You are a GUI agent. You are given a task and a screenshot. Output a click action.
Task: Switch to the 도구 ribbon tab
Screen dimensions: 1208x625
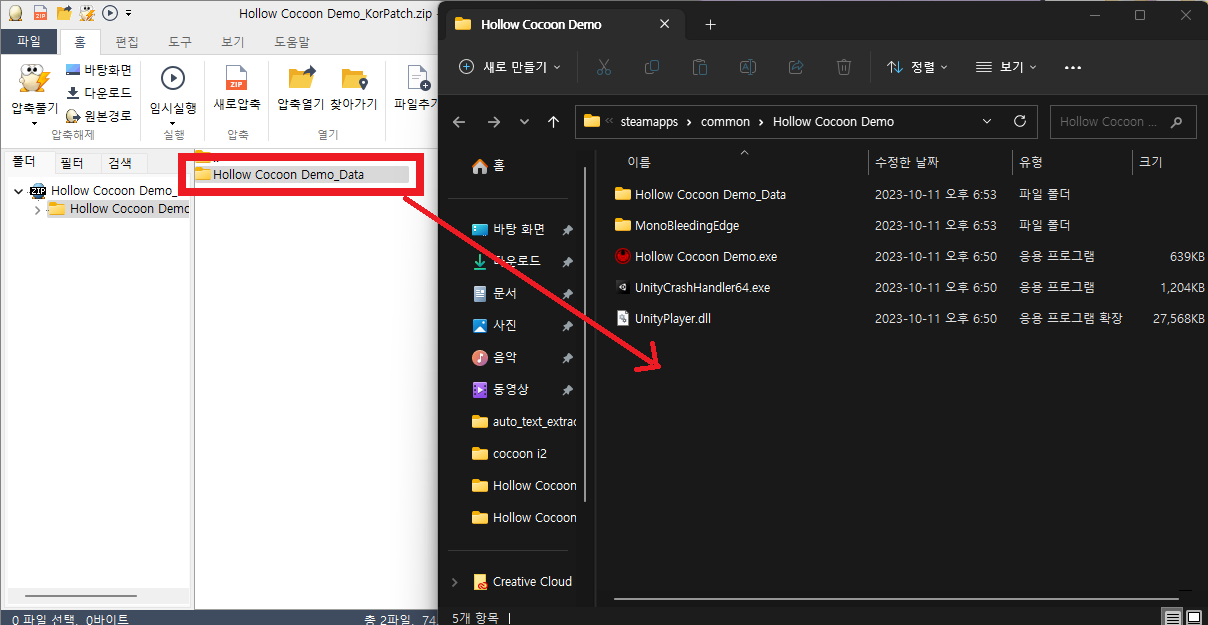tap(179, 41)
